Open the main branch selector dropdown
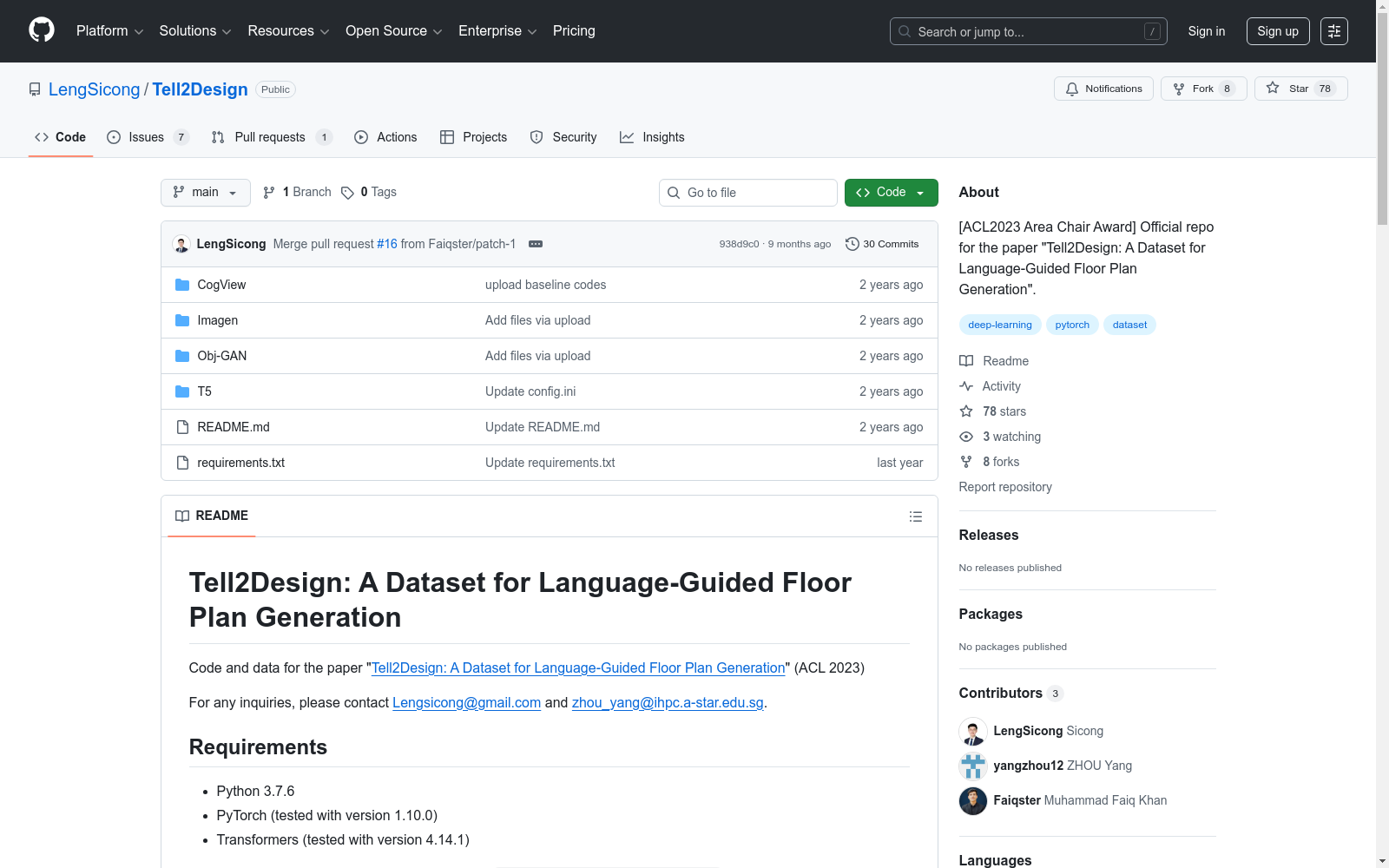1389x868 pixels. (x=206, y=193)
